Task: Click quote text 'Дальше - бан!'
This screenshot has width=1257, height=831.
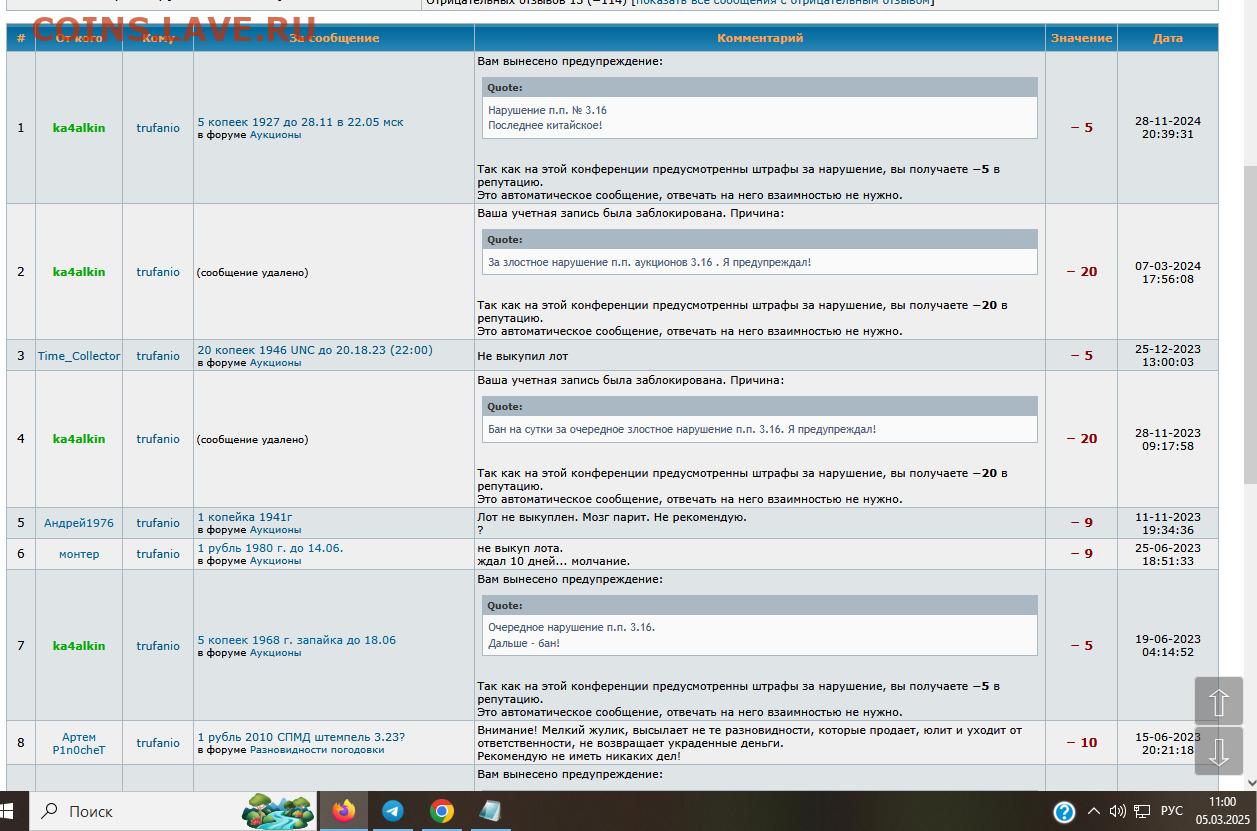Action: coord(524,643)
